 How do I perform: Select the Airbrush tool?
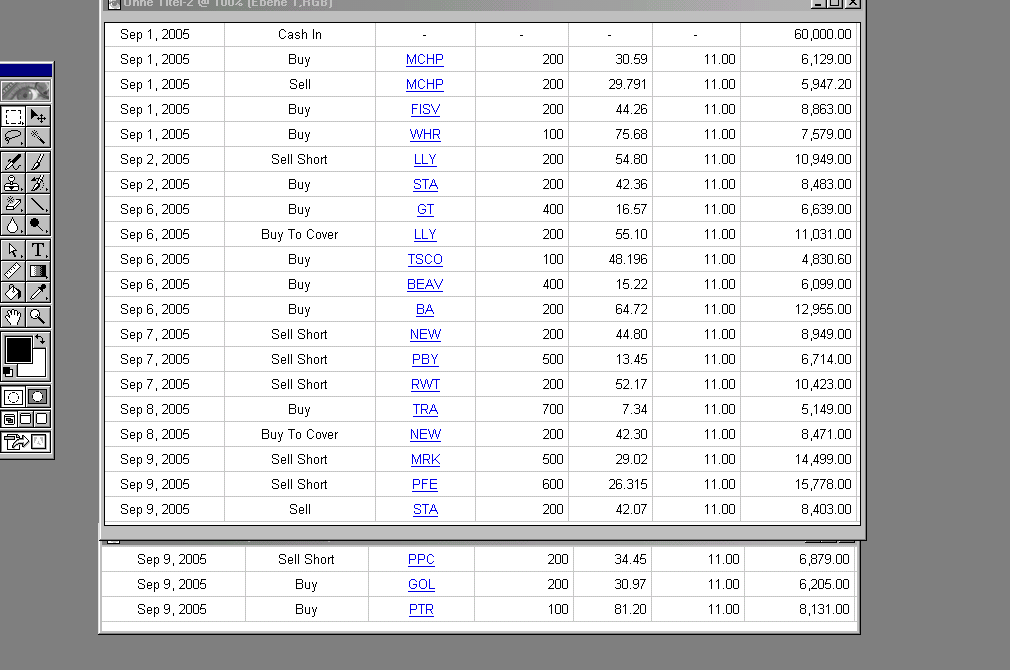pyautogui.click(x=14, y=162)
